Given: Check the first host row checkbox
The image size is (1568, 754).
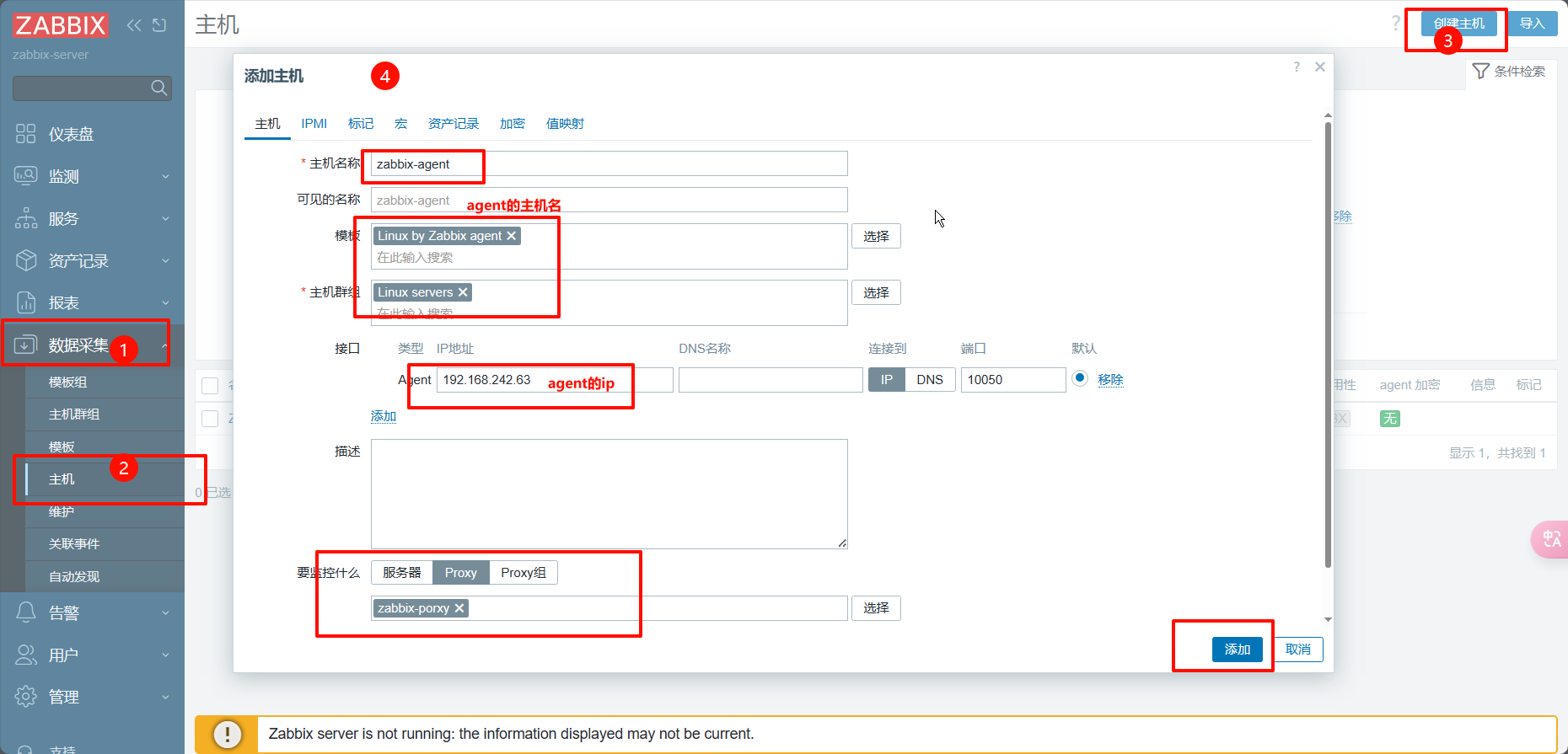Looking at the screenshot, I should tap(210, 419).
